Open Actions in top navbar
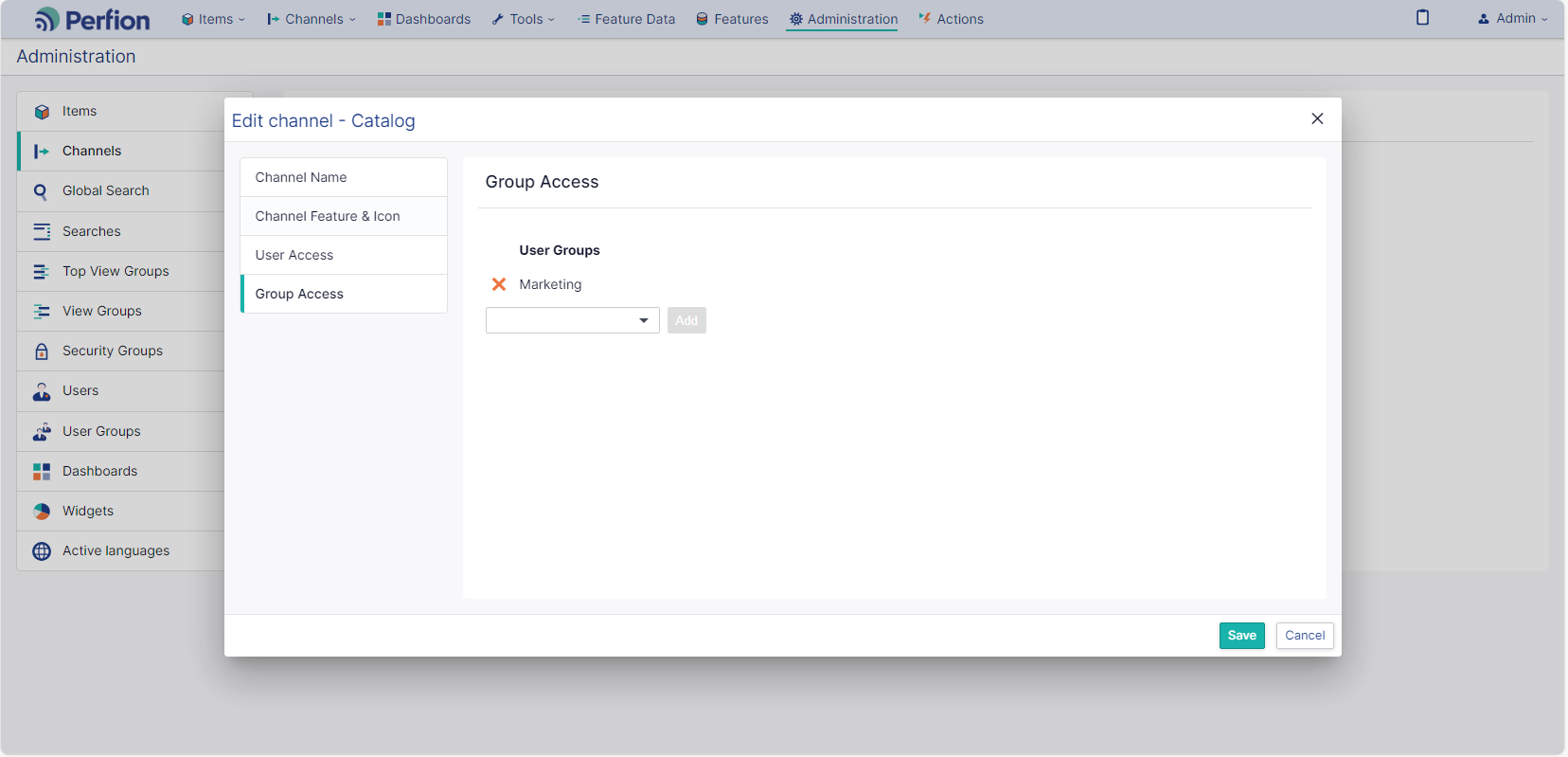Image resolution: width=1568 pixels, height=757 pixels. click(952, 19)
